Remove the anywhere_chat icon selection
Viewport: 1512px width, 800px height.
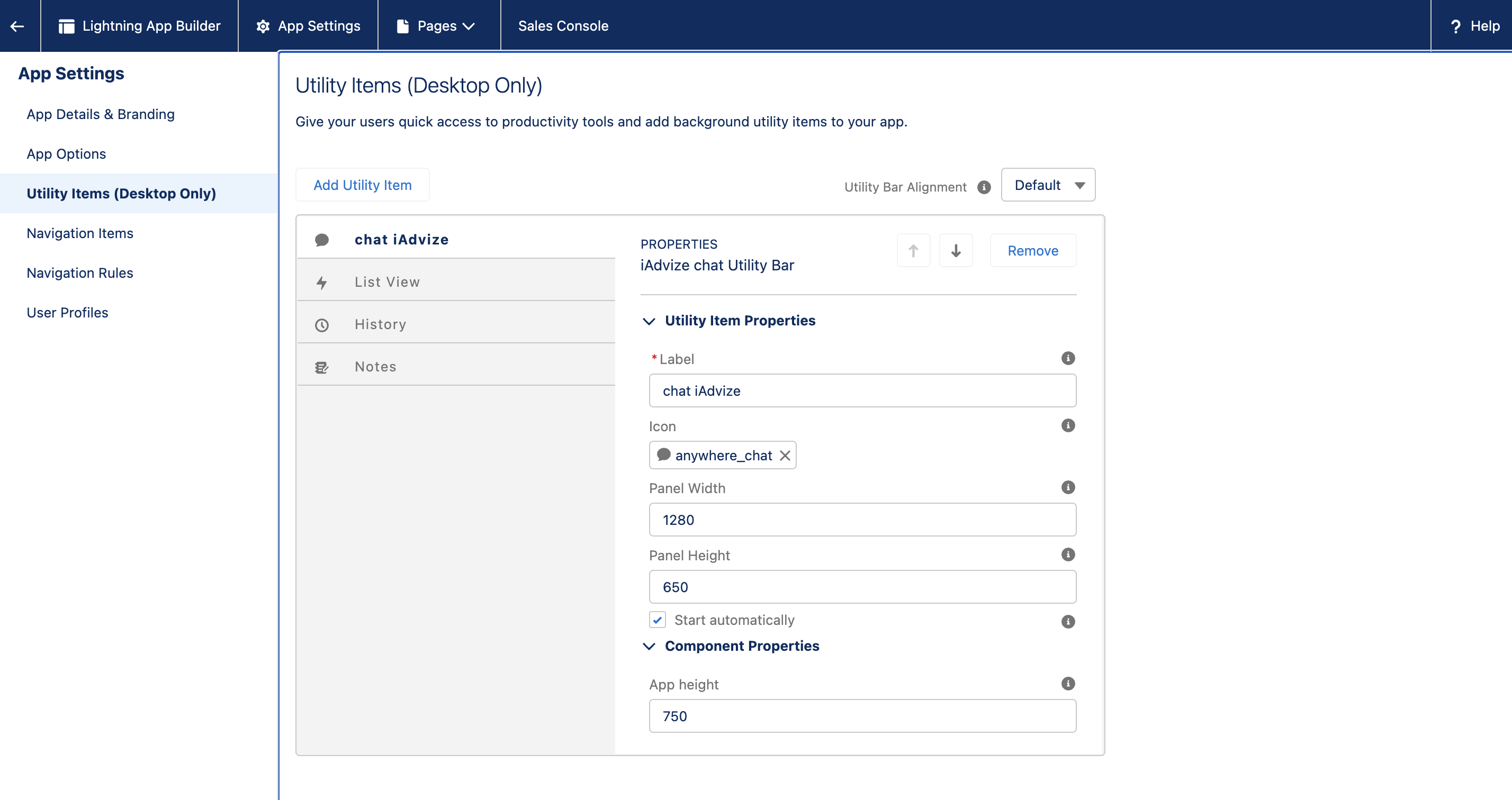pos(785,455)
